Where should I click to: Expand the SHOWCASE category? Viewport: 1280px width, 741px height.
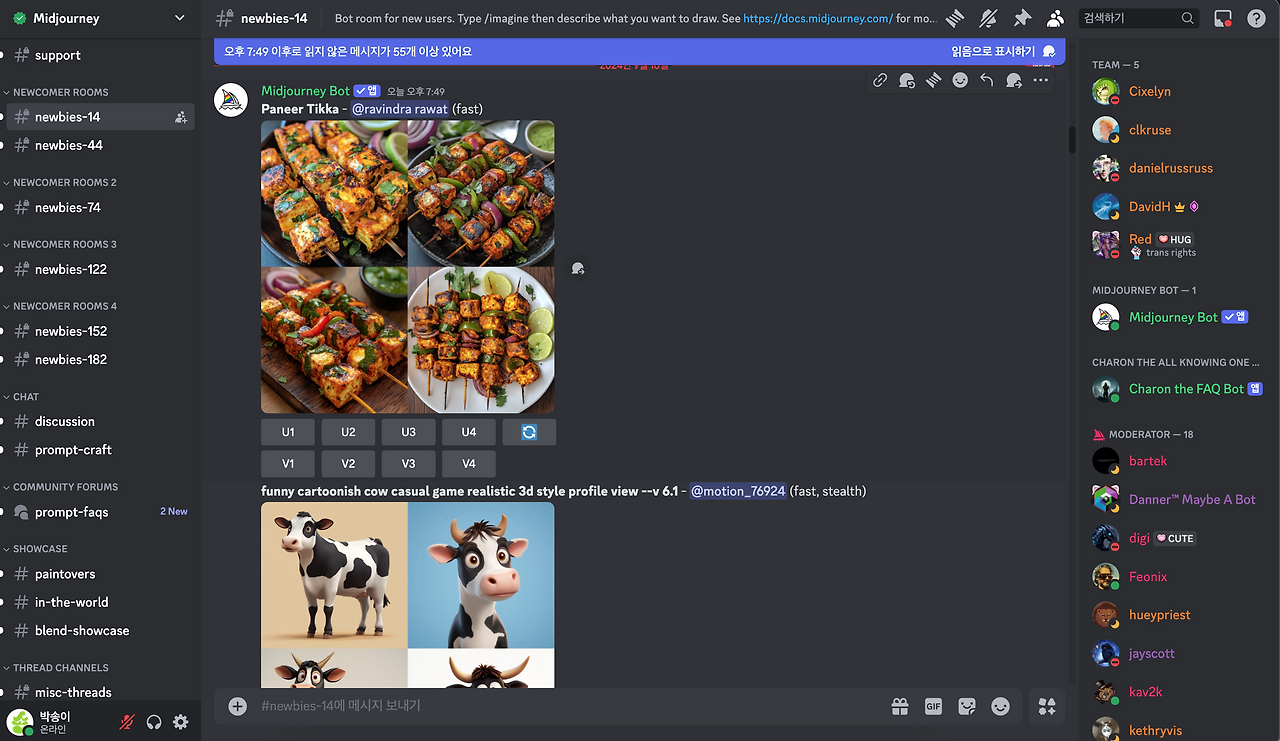(42, 548)
